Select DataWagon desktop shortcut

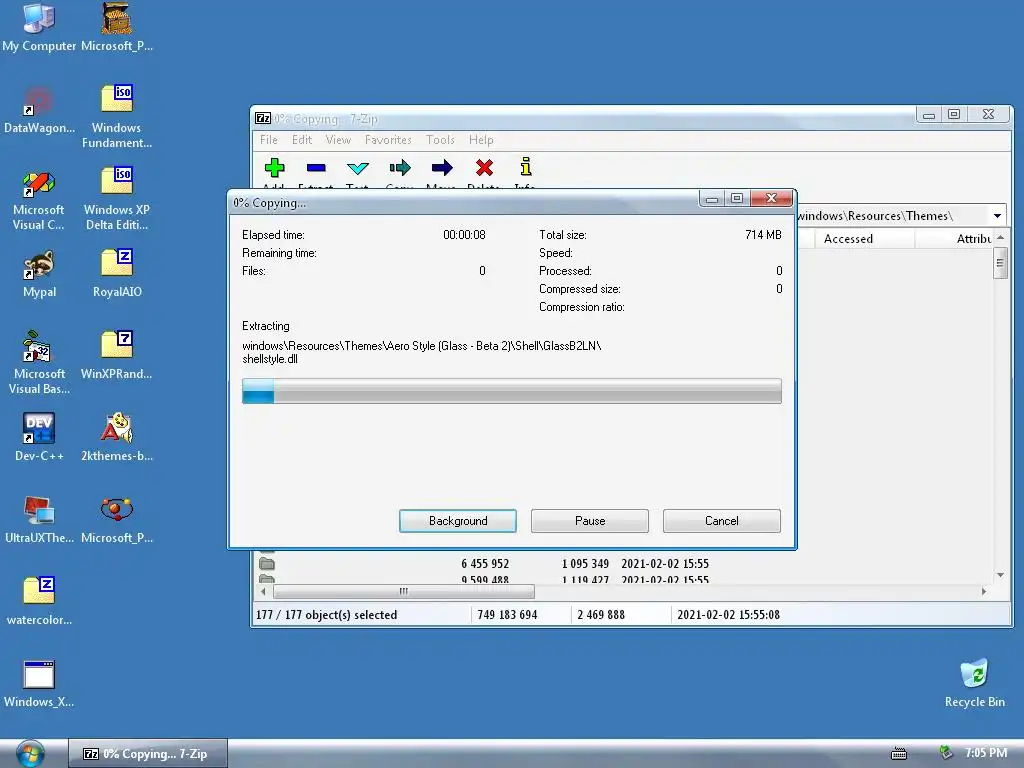click(x=39, y=108)
